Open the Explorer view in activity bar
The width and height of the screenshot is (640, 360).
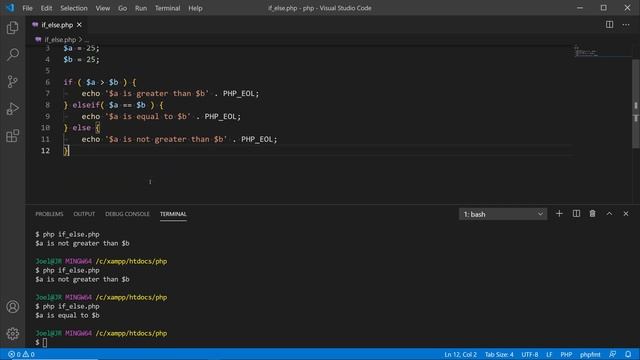[13, 28]
